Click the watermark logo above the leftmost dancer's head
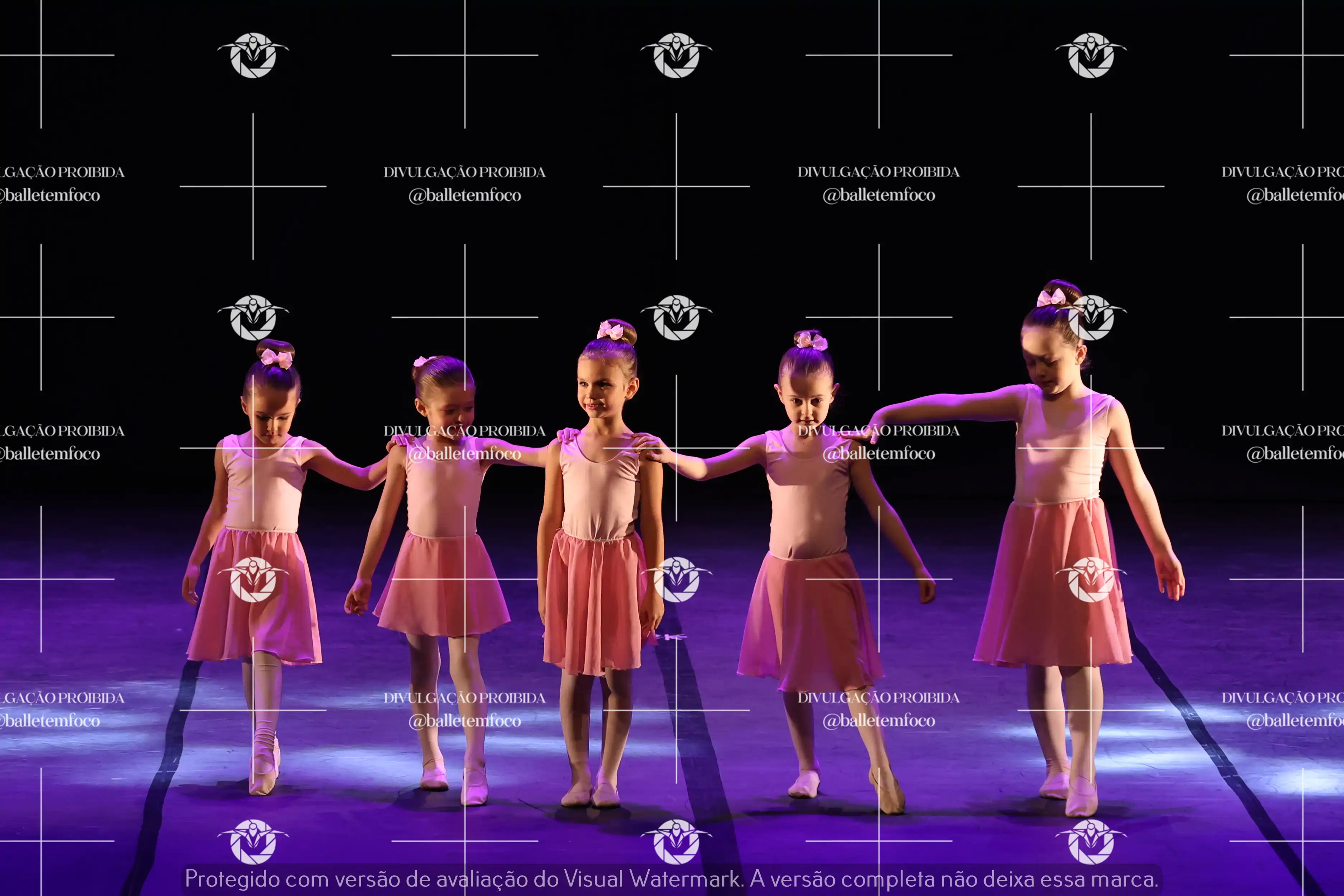 [253, 317]
